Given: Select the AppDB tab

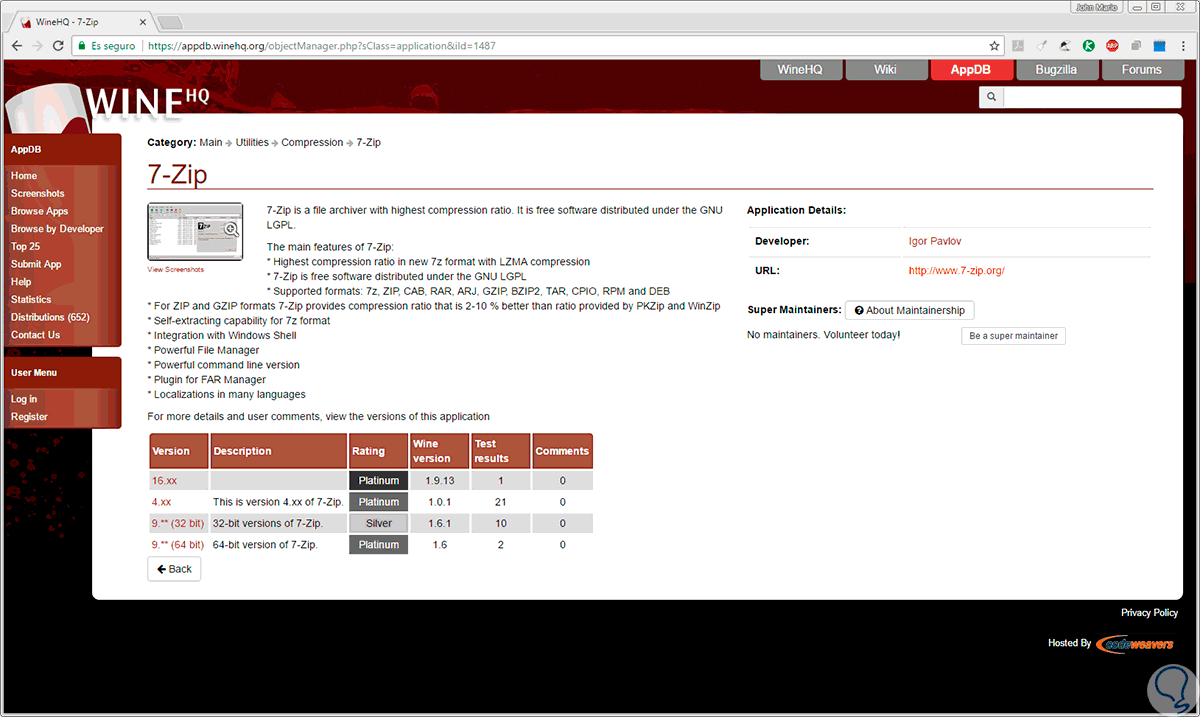Looking at the screenshot, I should [971, 70].
